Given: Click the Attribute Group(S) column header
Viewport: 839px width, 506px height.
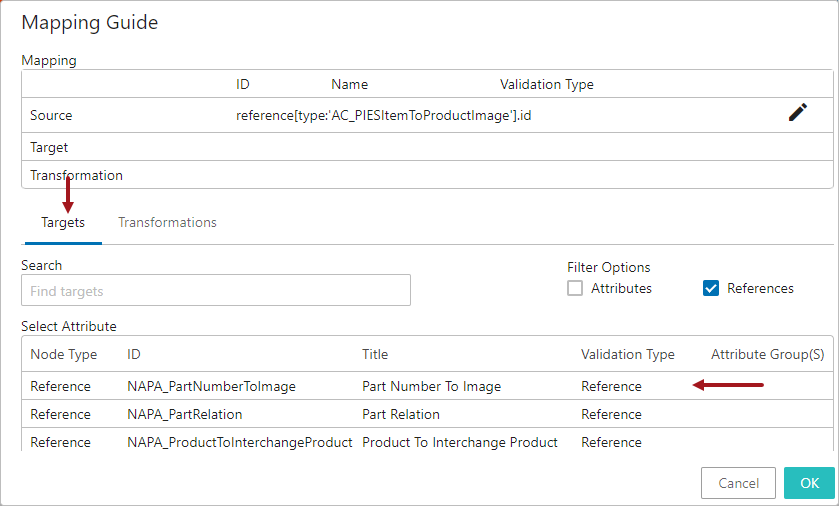Looking at the screenshot, I should [x=767, y=354].
